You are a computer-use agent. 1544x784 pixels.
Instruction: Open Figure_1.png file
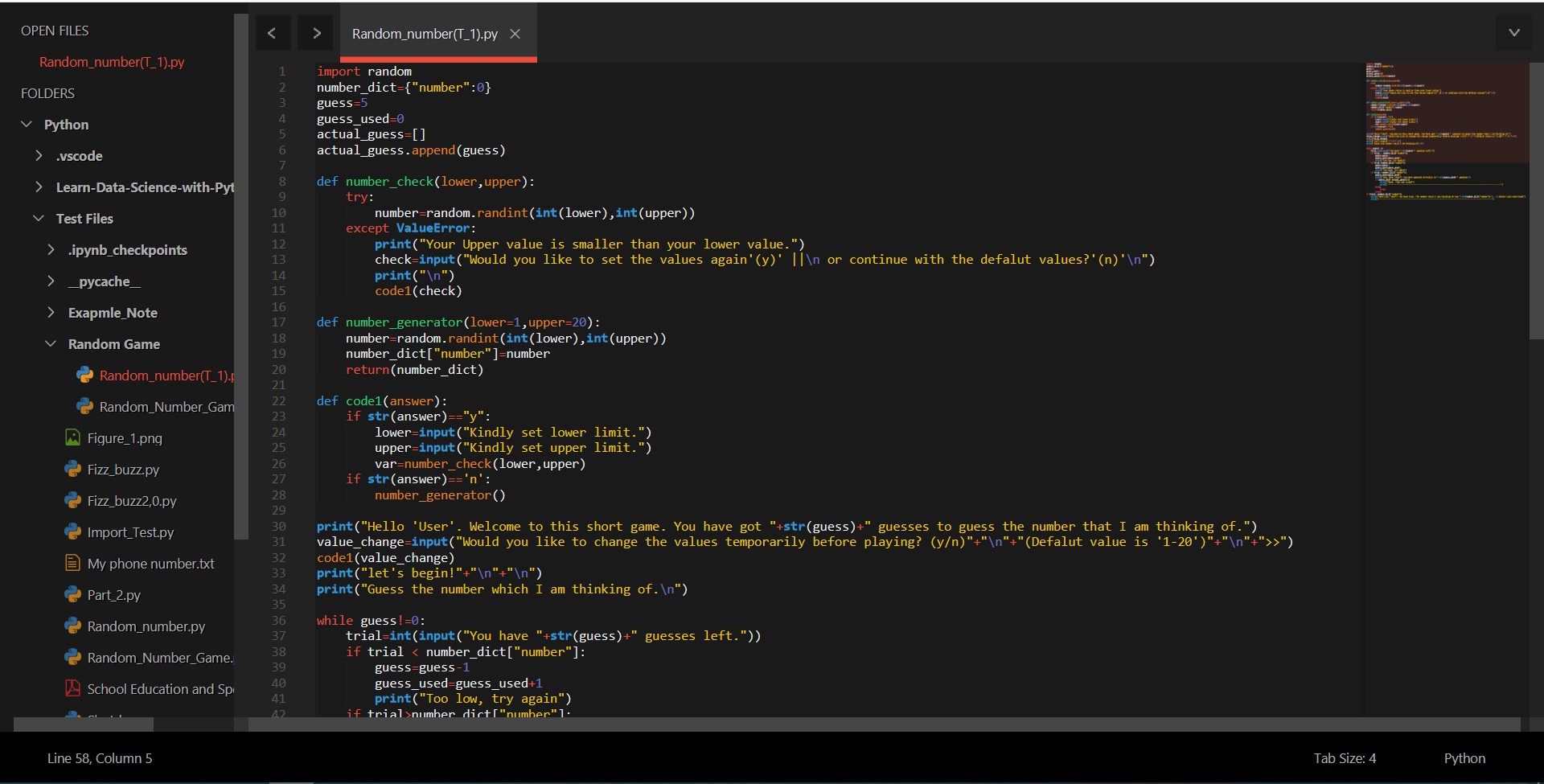[x=125, y=438]
